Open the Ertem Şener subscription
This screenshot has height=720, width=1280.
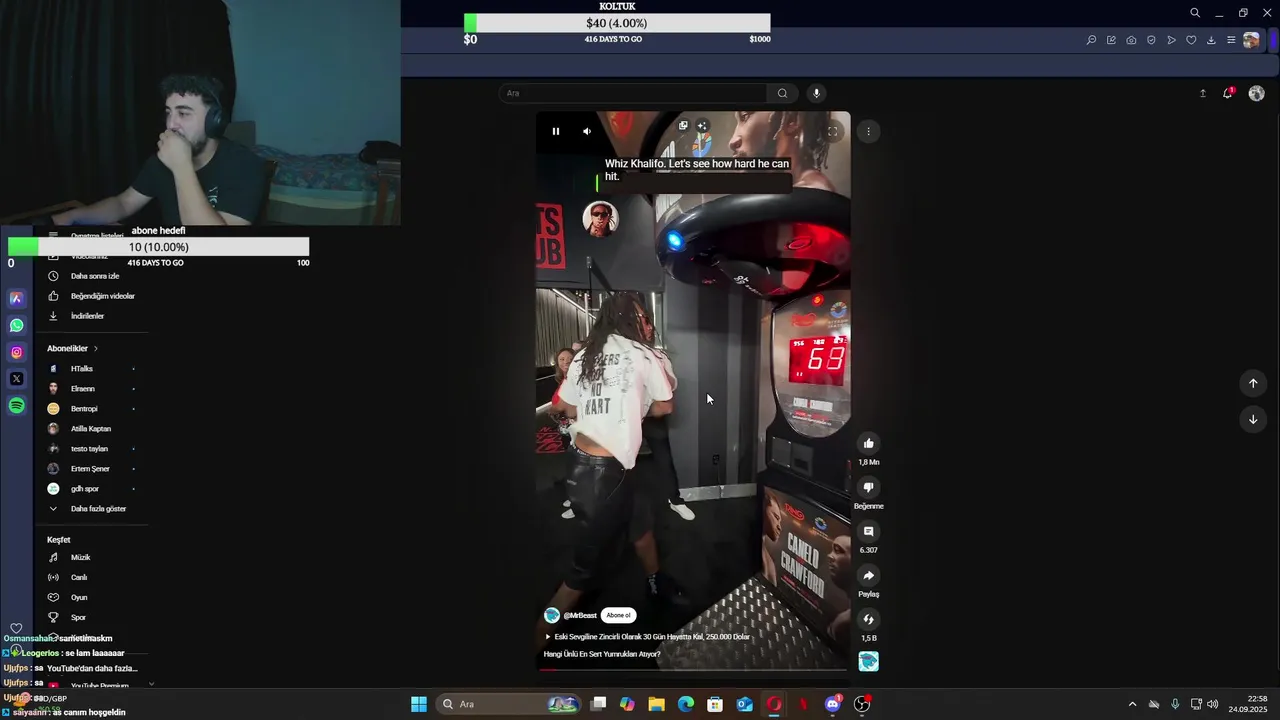(x=92, y=469)
